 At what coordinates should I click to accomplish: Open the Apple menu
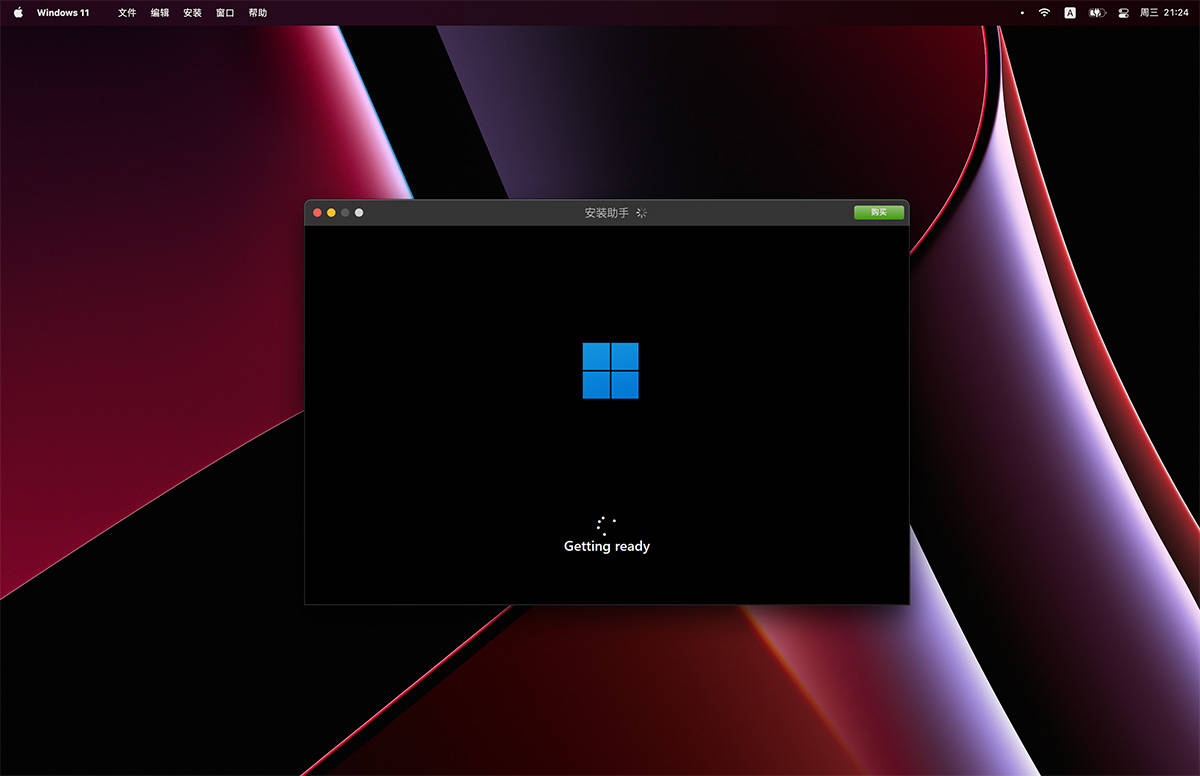coord(18,13)
